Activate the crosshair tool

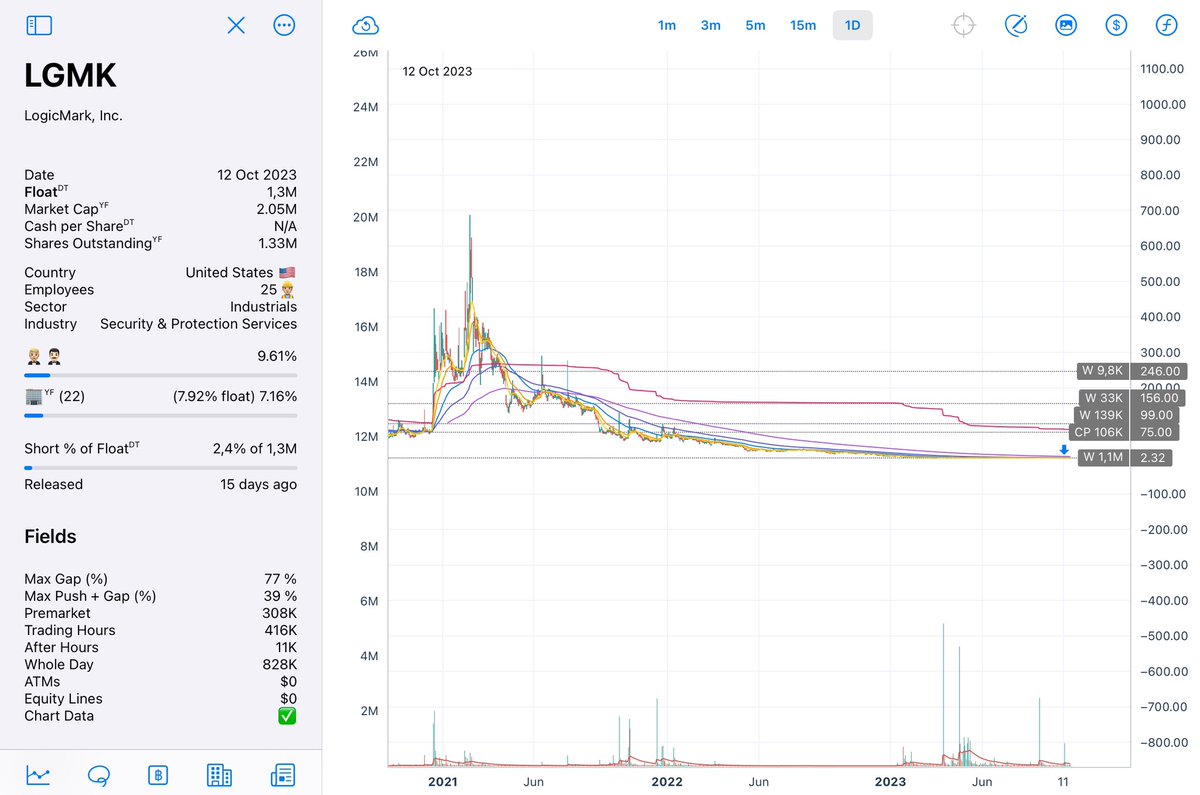(x=963, y=26)
